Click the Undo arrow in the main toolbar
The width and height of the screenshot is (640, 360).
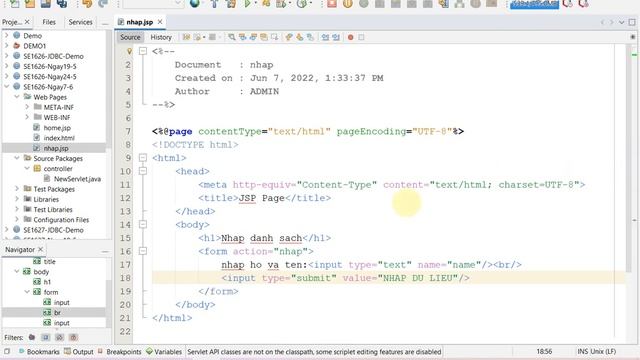[87, 4]
